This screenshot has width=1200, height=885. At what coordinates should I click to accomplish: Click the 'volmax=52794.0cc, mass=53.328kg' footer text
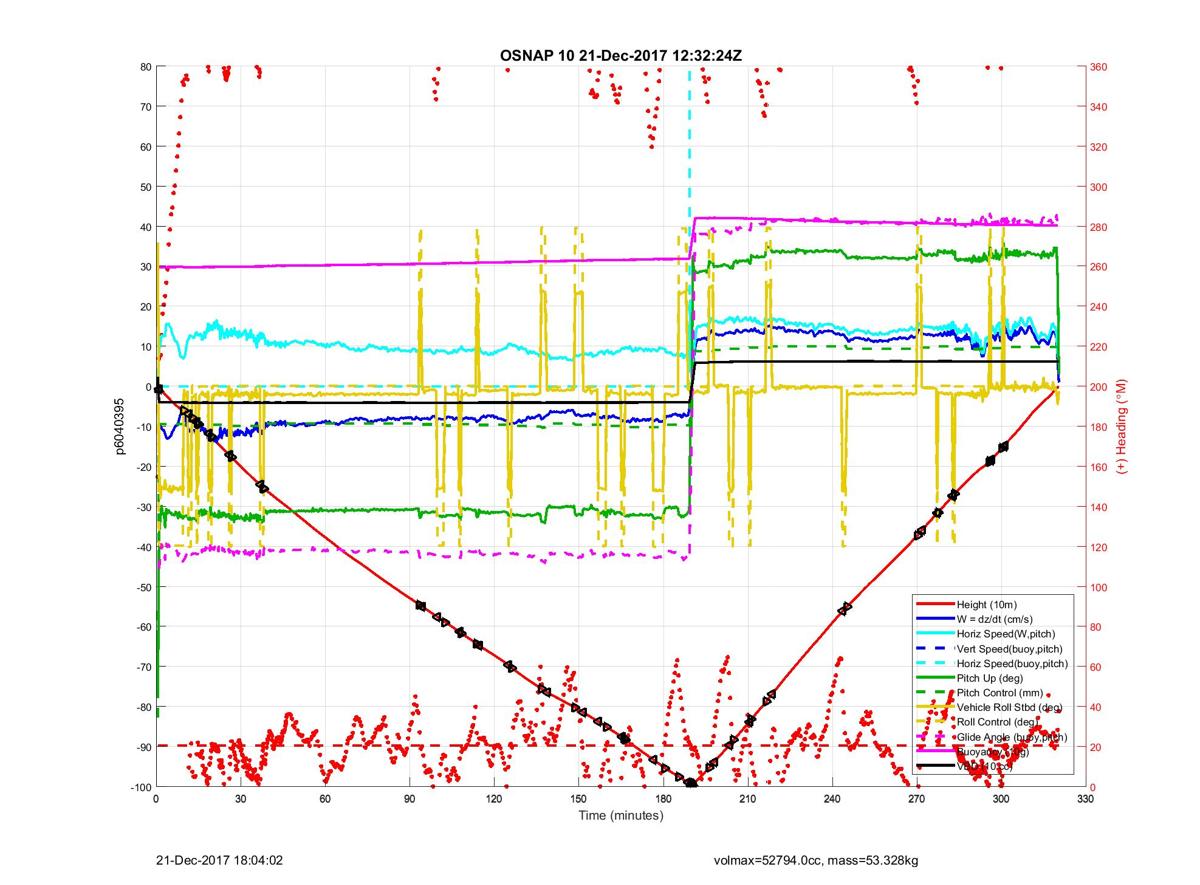pos(816,859)
